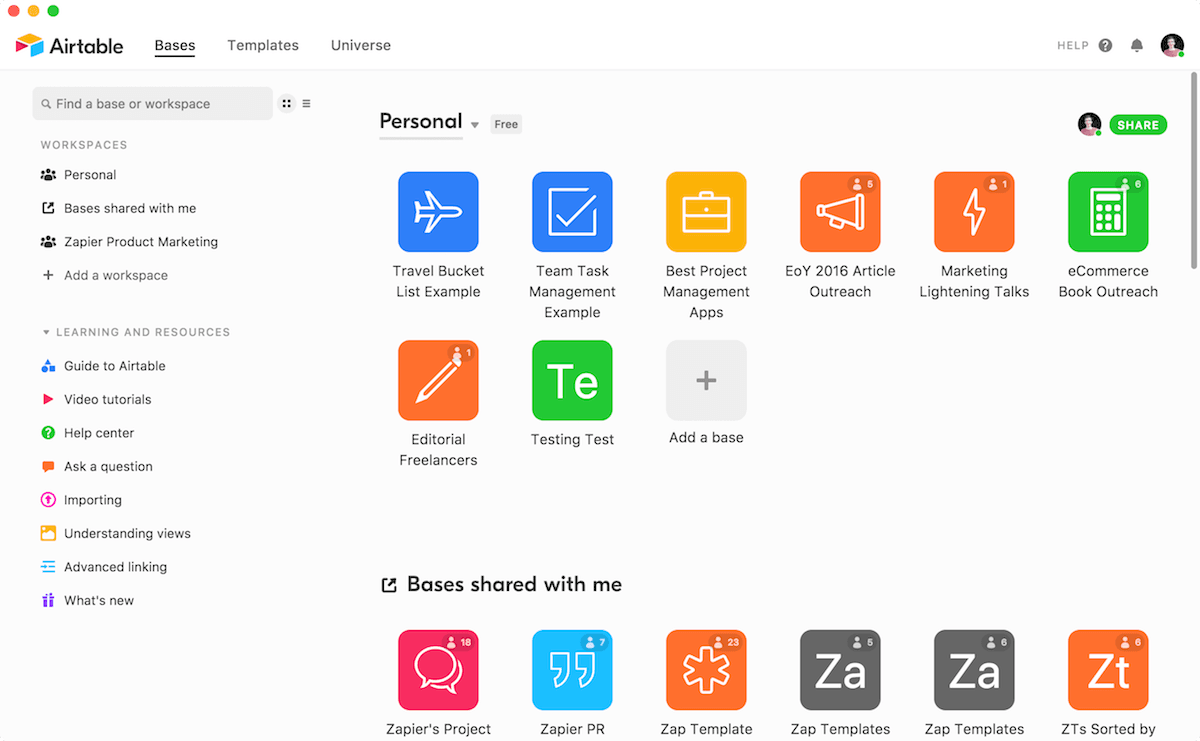
Task: Open the Help center link
Action: (x=87, y=433)
